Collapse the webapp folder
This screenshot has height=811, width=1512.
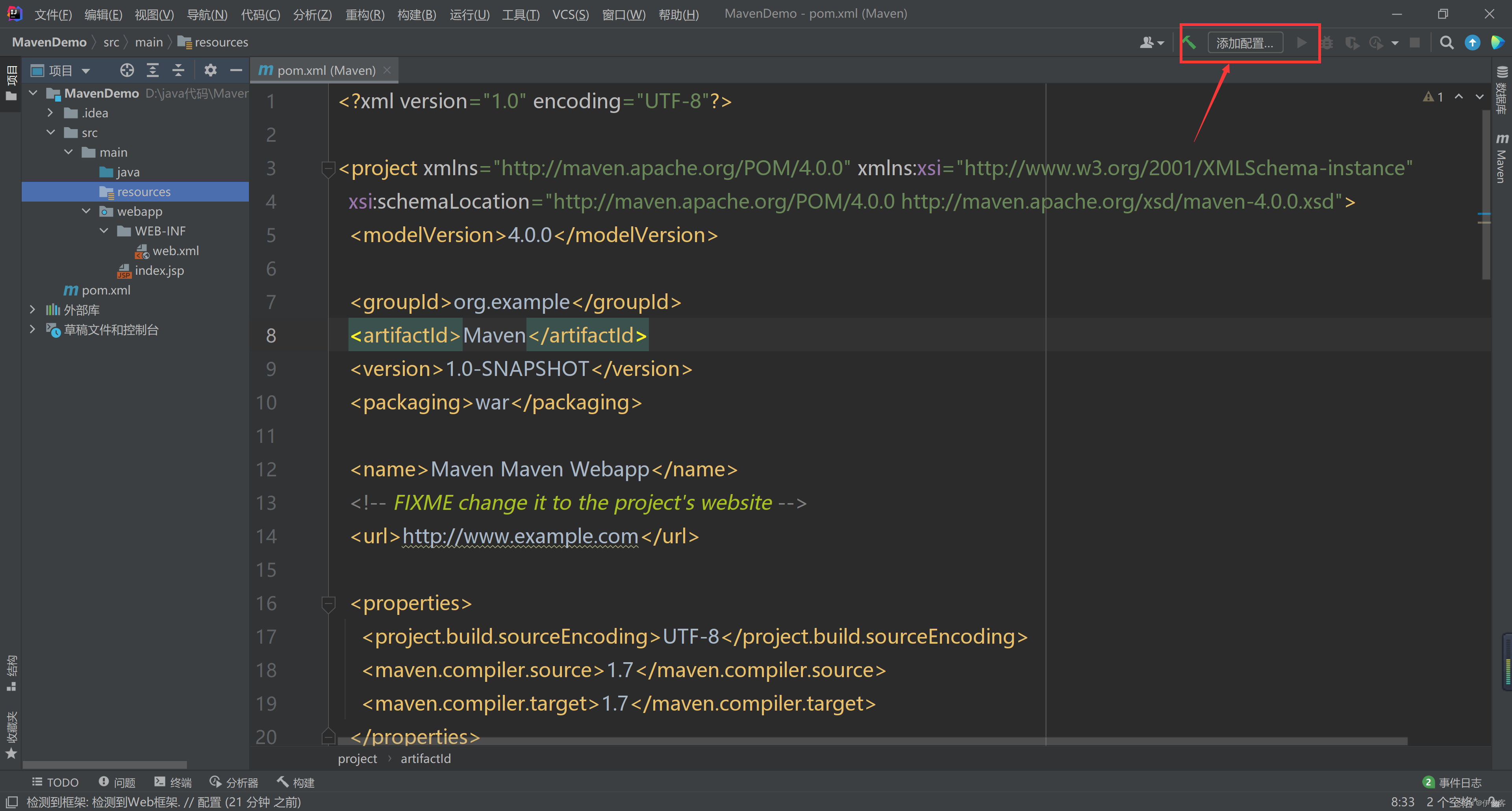tap(86, 211)
